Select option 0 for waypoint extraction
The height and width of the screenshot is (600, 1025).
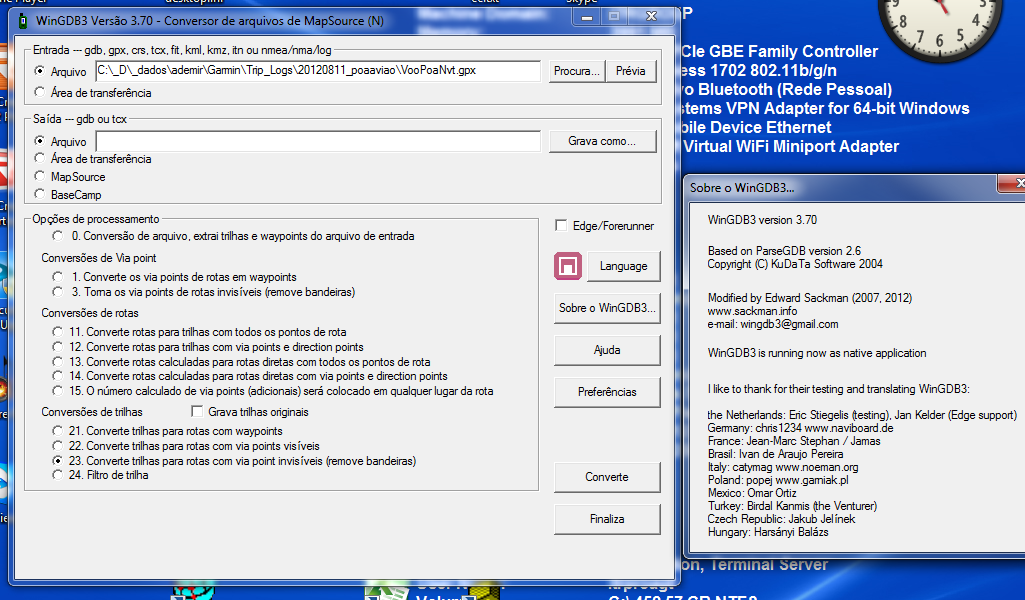click(57, 236)
